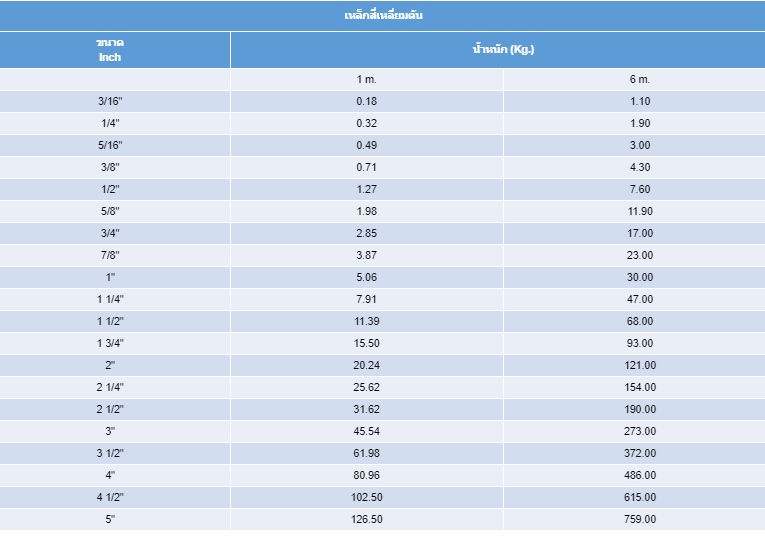
Task: Click the 11.39 weight value
Action: (x=367, y=321)
